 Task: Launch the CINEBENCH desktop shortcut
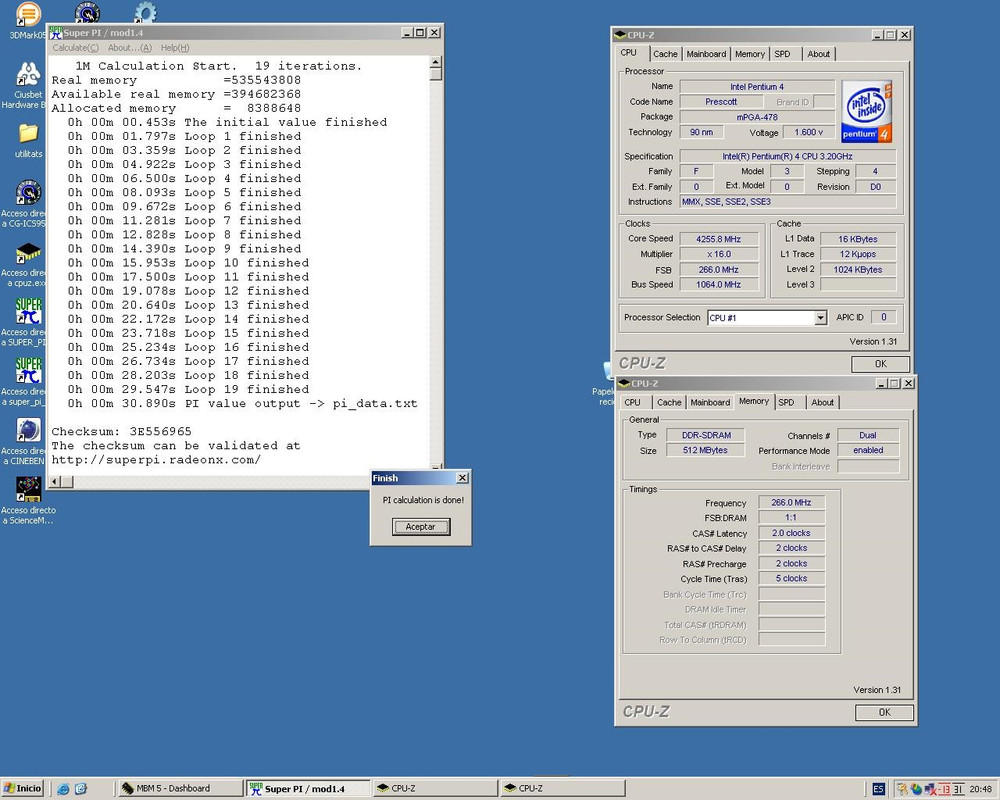coord(29,430)
